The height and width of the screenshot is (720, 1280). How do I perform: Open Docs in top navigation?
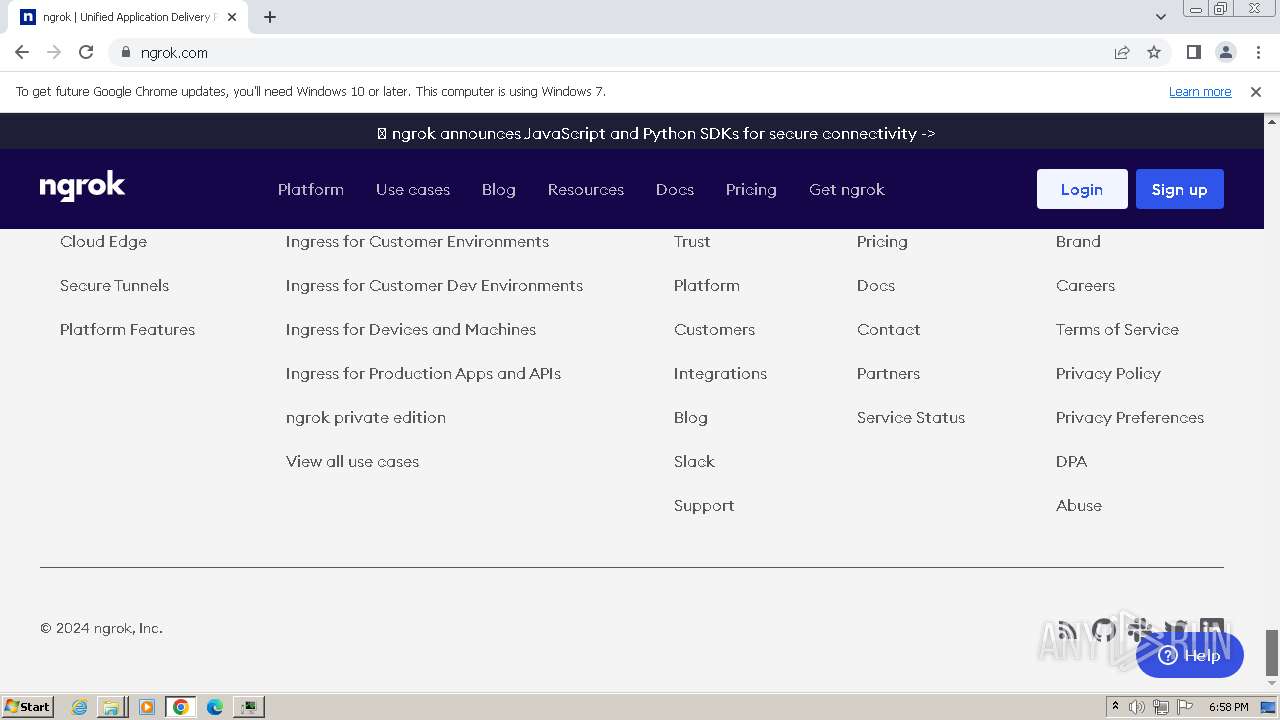[x=675, y=189]
